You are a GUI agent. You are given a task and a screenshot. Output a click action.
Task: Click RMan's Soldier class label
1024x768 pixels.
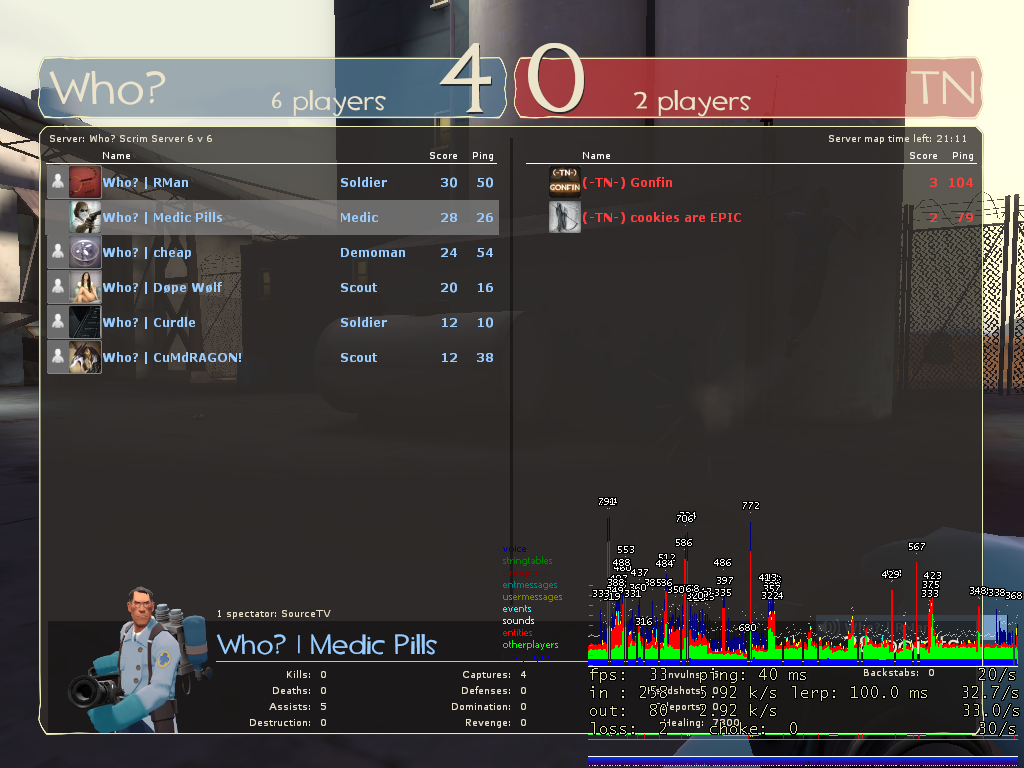[364, 183]
